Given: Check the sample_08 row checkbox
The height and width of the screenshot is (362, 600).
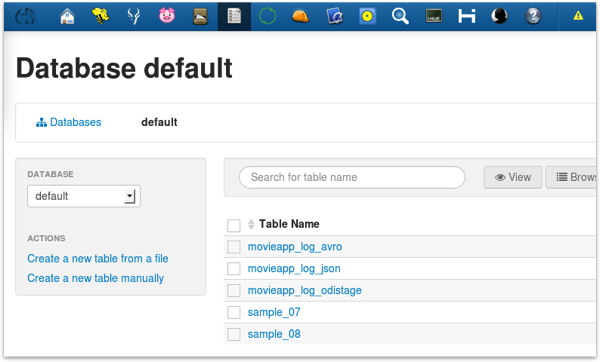Looking at the screenshot, I should coord(234,334).
